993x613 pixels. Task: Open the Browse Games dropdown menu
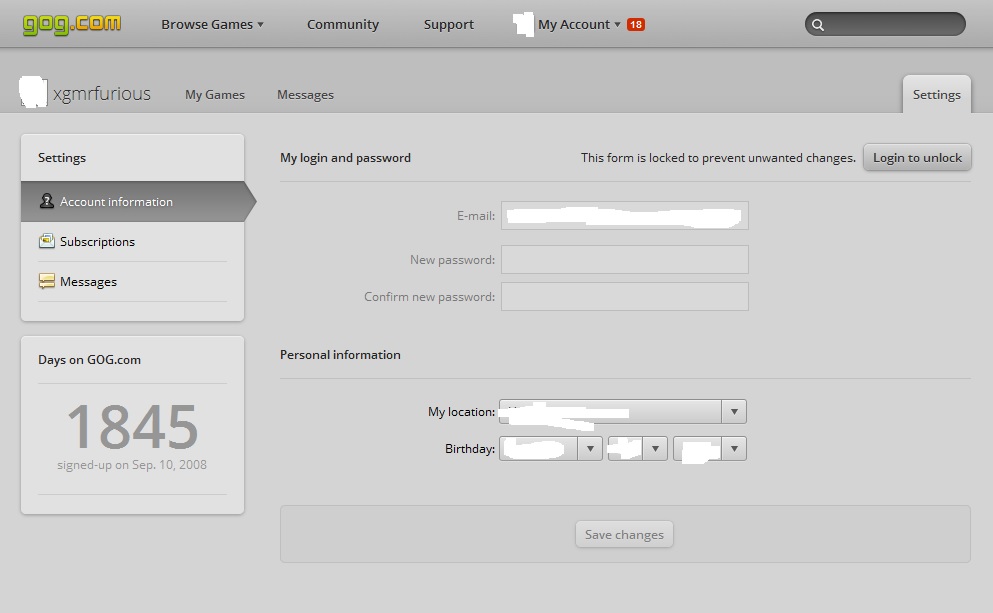pos(212,25)
